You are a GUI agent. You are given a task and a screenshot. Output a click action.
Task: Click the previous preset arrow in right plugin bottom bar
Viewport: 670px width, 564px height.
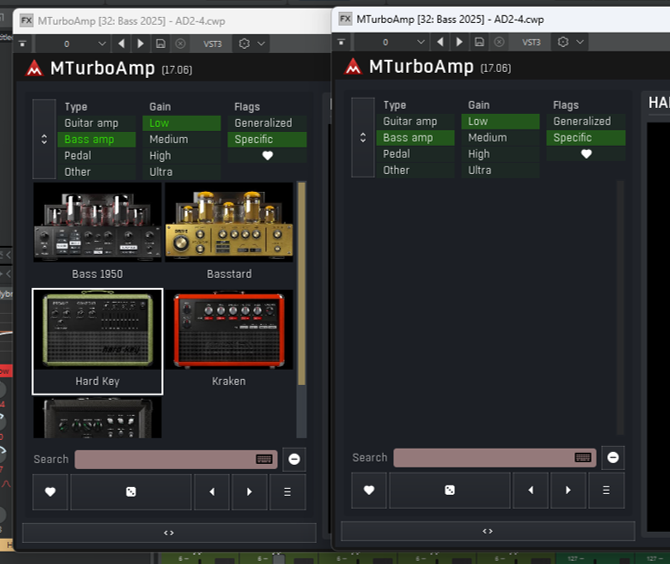[531, 490]
